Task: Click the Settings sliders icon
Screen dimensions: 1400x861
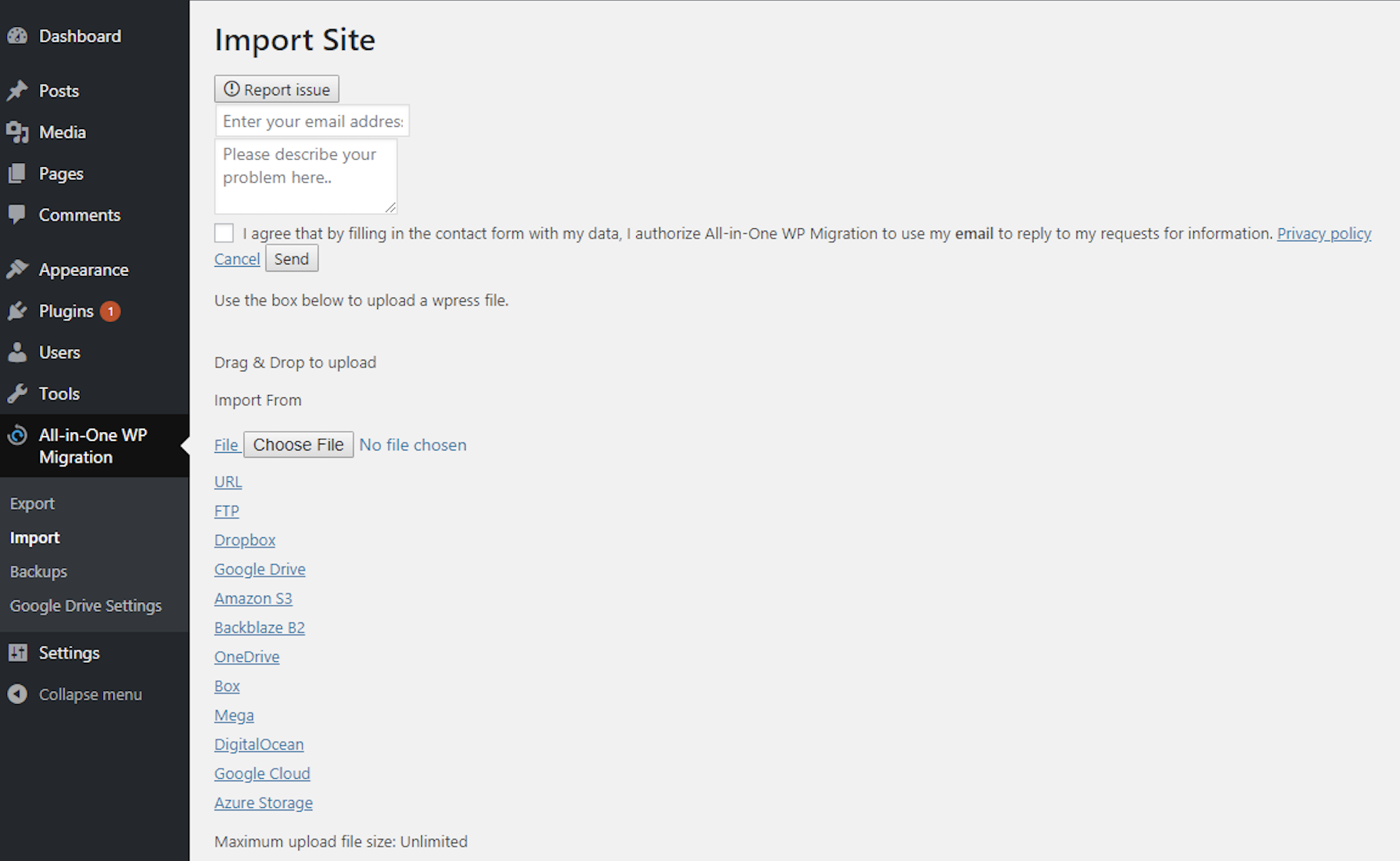Action: tap(17, 653)
